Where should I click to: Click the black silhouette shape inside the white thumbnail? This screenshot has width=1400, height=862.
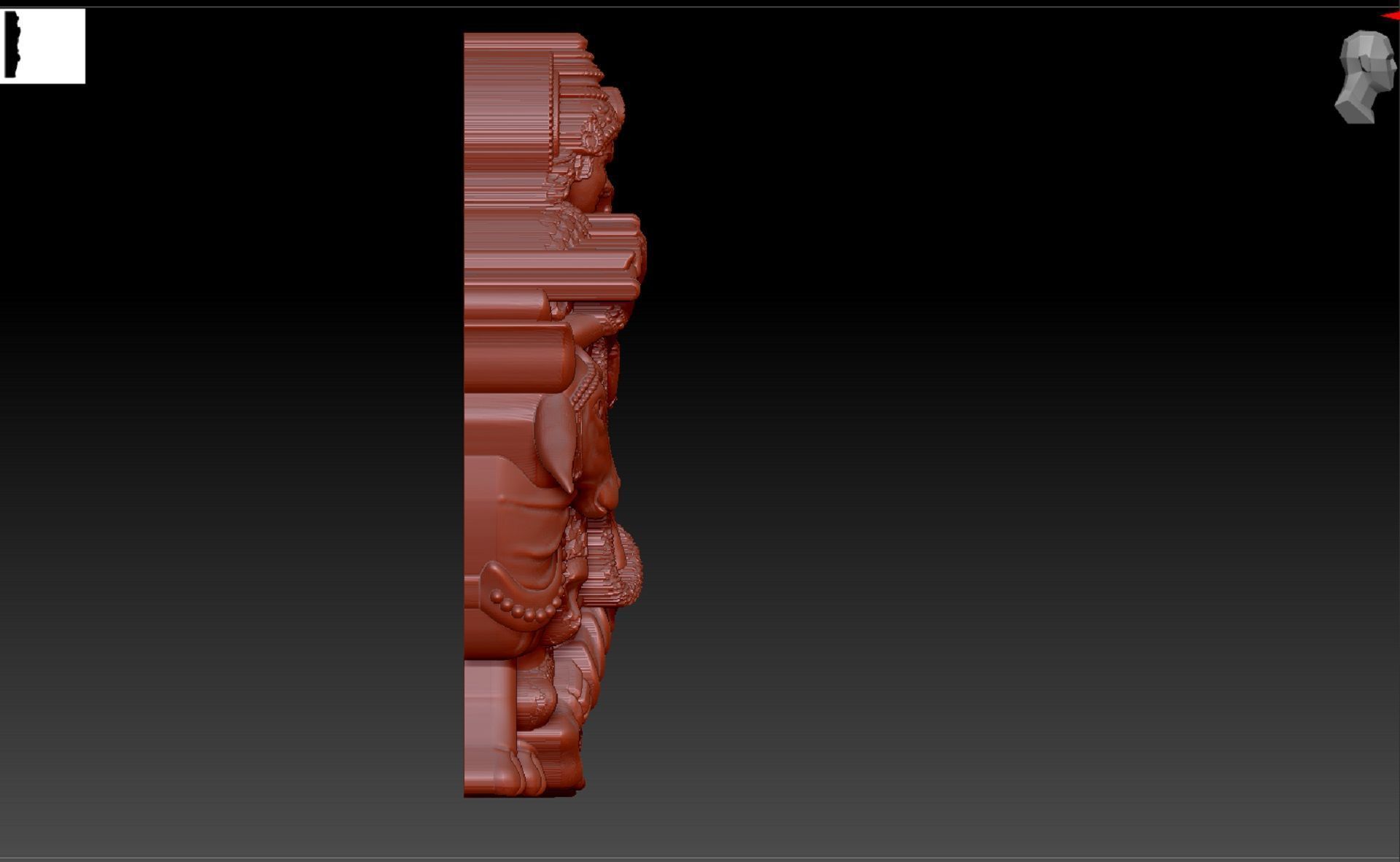[10, 45]
